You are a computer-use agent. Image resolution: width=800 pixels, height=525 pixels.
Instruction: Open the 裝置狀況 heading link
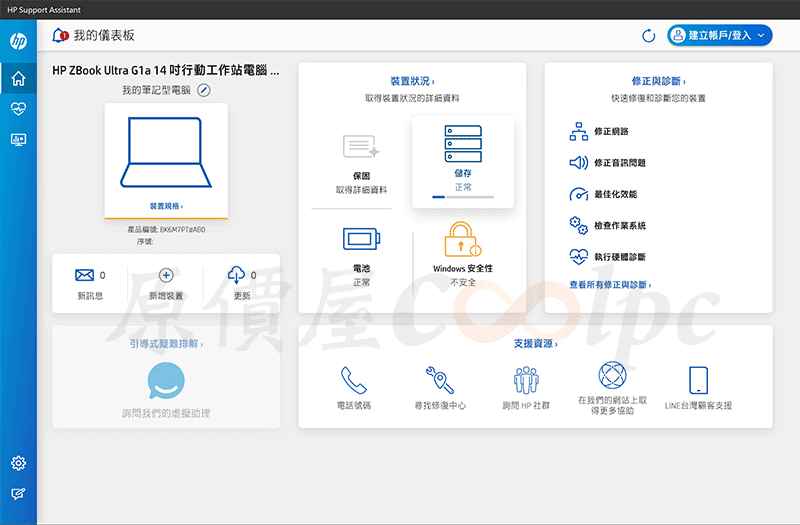[x=412, y=81]
